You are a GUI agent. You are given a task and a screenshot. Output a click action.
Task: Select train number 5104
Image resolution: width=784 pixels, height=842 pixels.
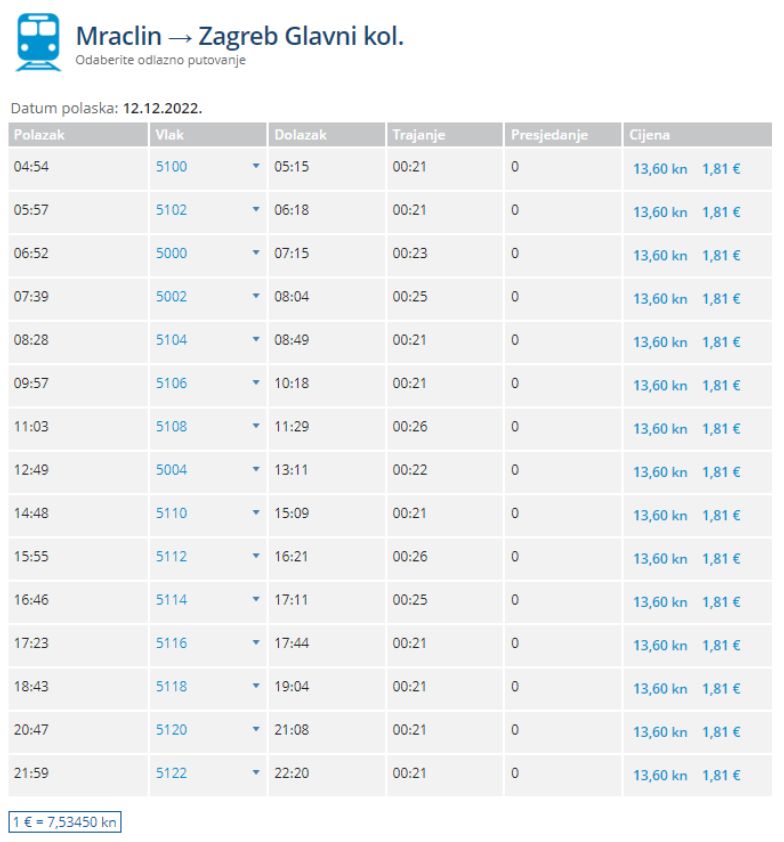171,340
